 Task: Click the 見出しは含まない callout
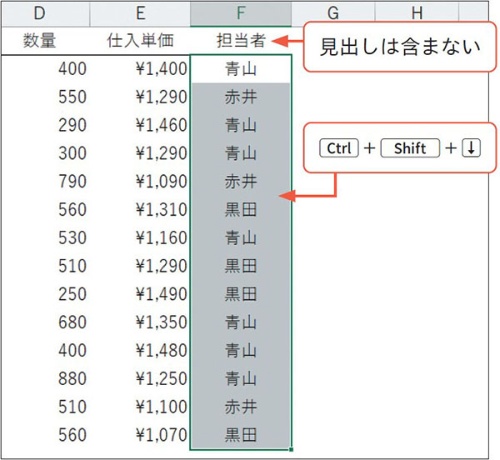[x=400, y=47]
